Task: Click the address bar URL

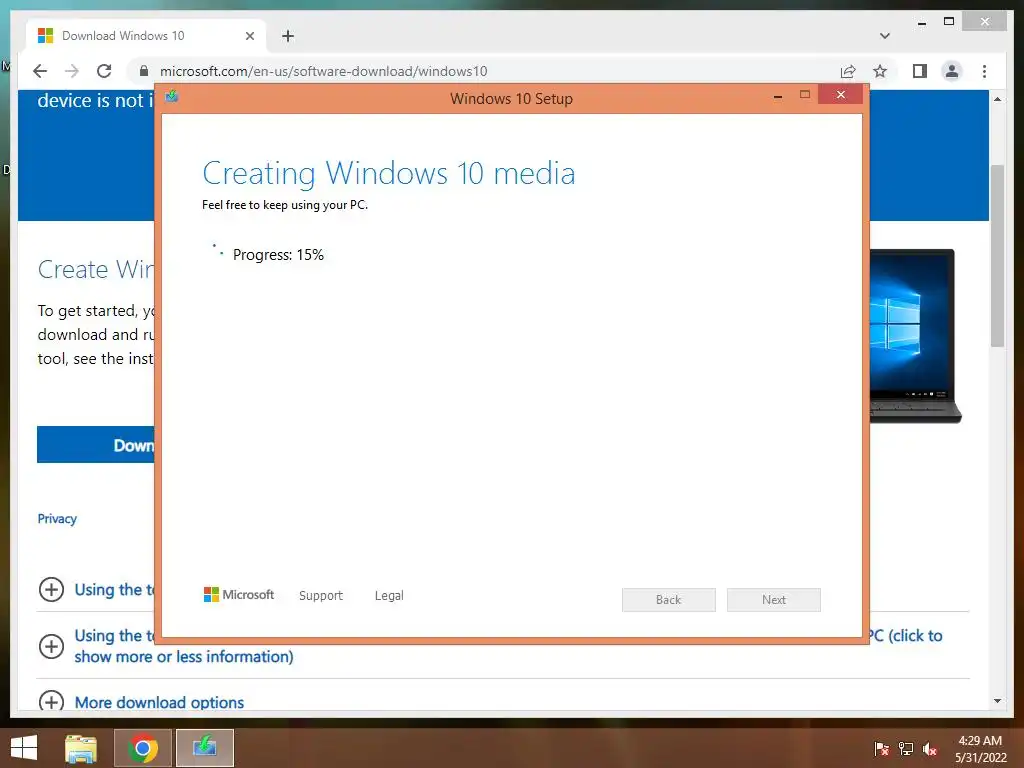Action: (323, 71)
